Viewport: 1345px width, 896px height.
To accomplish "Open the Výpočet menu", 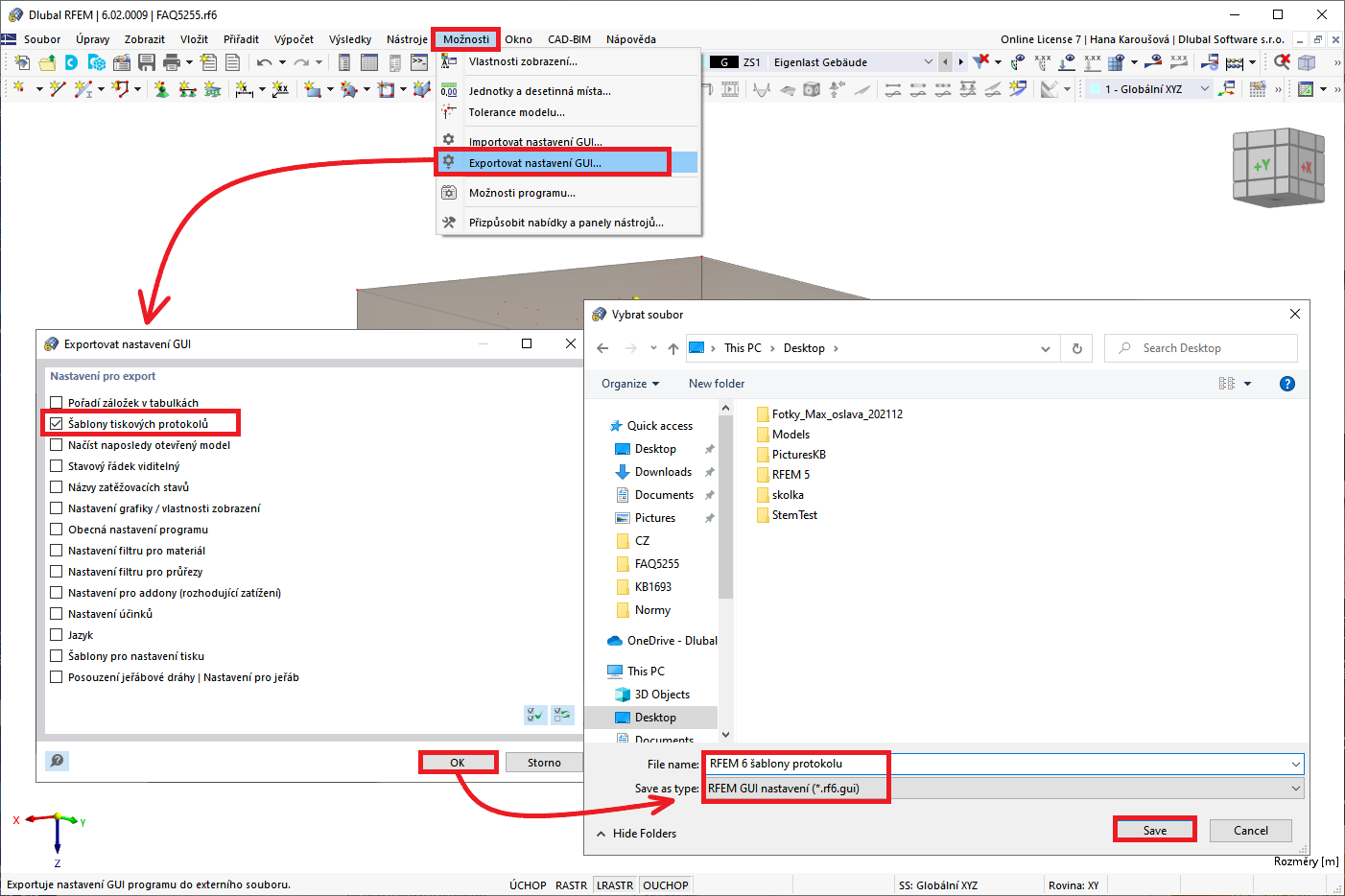I will pos(294,39).
